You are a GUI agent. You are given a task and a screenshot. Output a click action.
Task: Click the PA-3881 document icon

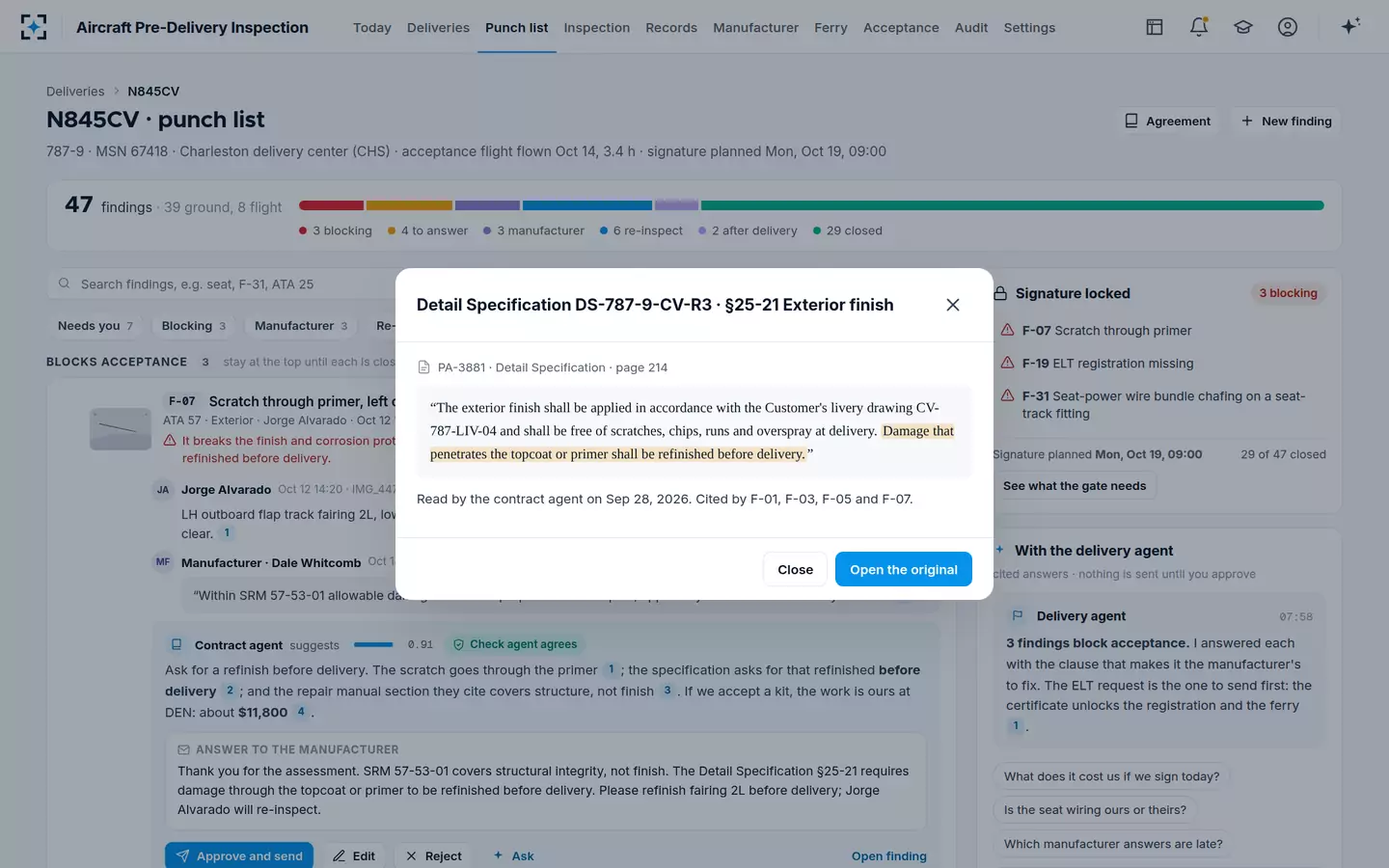click(x=423, y=367)
